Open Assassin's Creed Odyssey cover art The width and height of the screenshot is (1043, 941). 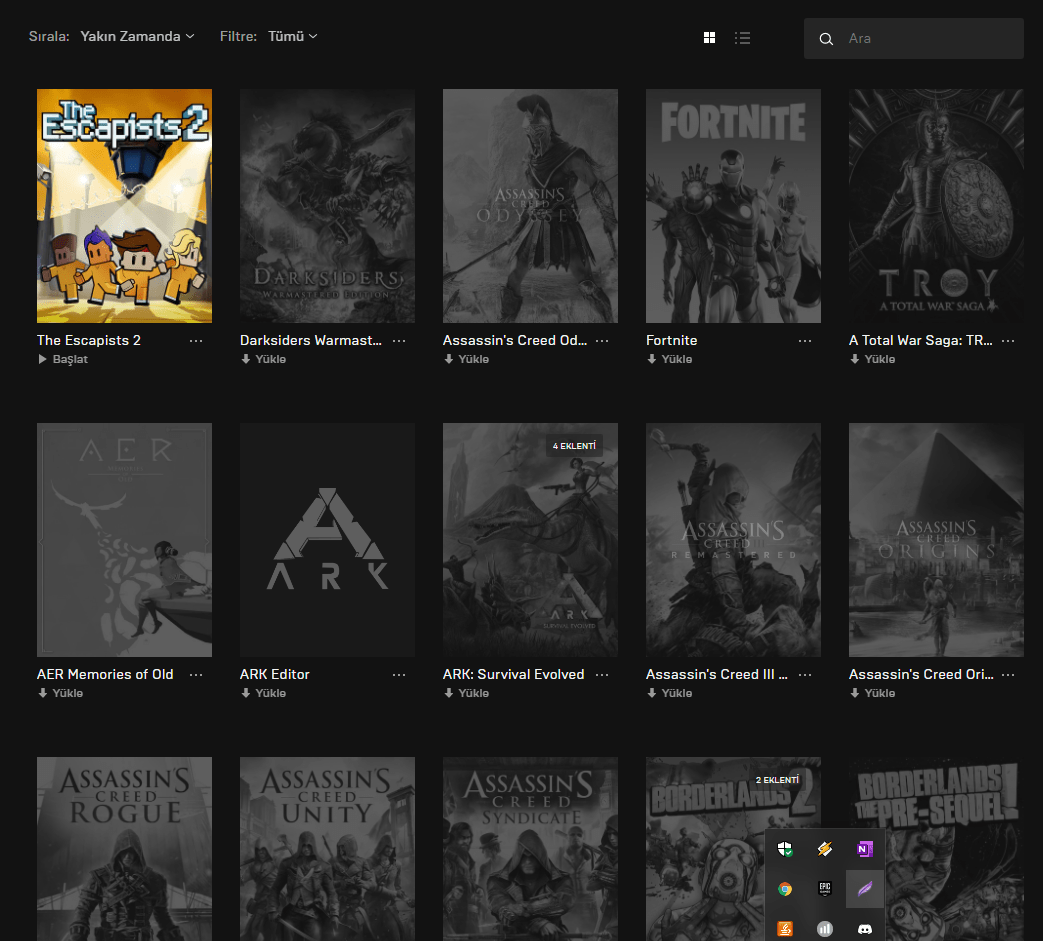[x=530, y=206]
